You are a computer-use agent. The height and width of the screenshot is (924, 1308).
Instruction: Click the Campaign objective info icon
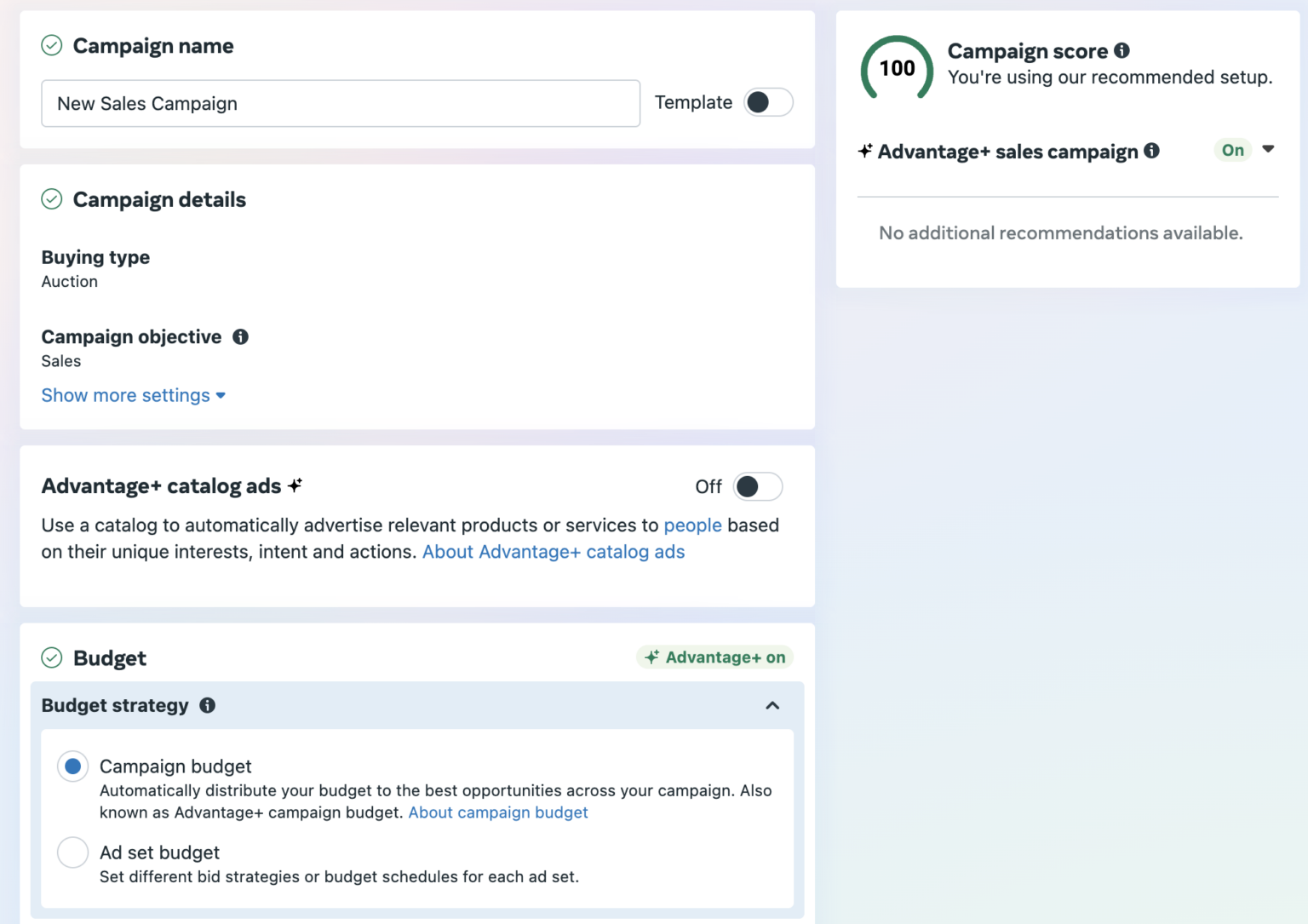(241, 336)
